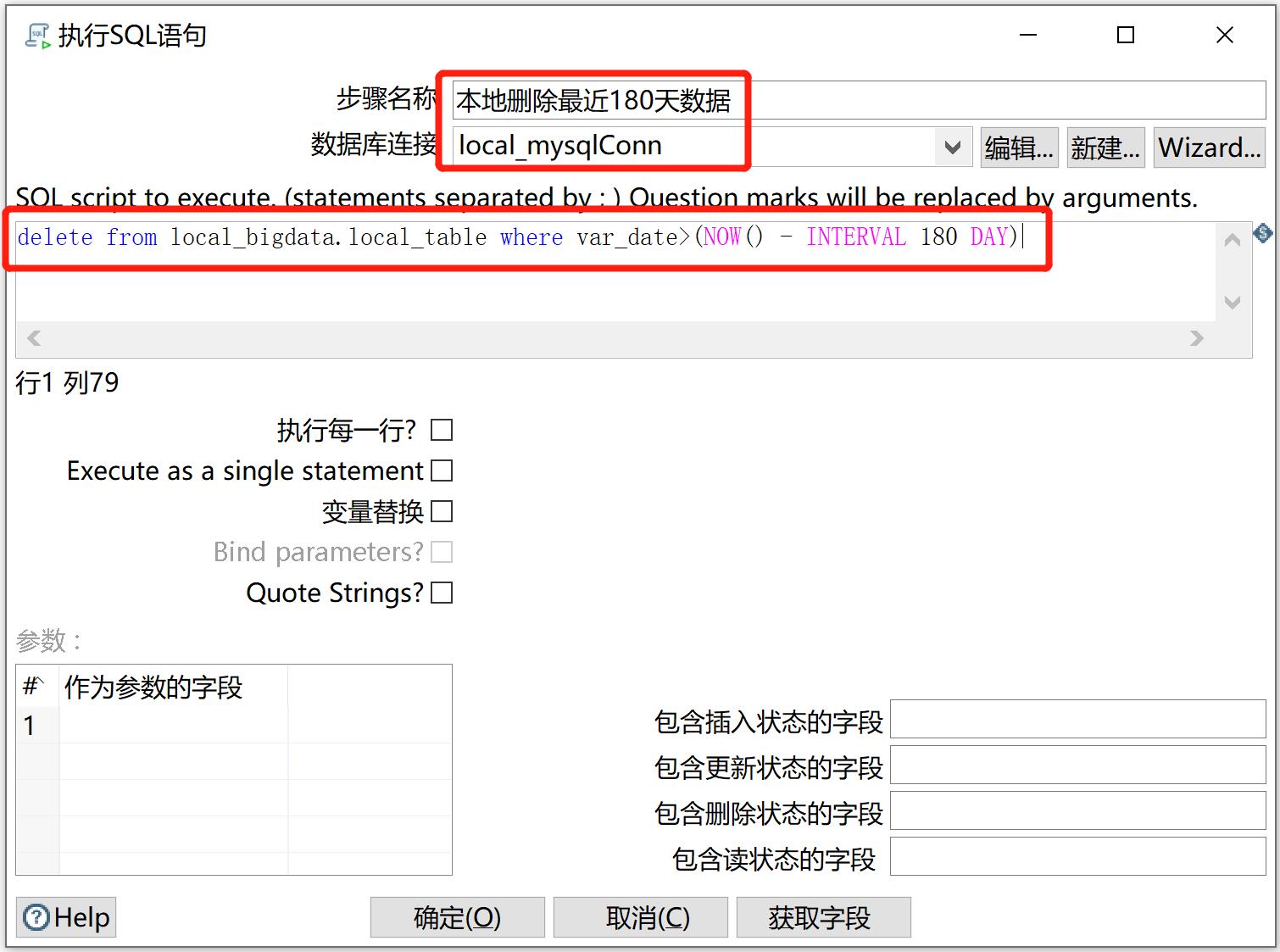Click the SQL editor scroll right arrow
This screenshot has width=1280, height=952.
(x=1197, y=338)
